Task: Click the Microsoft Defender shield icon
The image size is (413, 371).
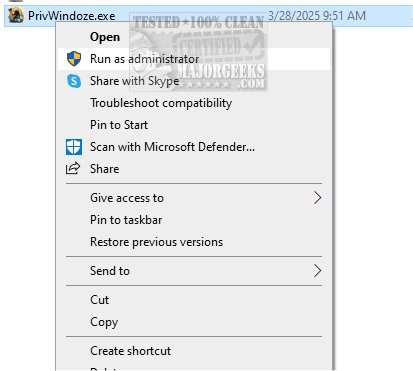Action: [74, 147]
